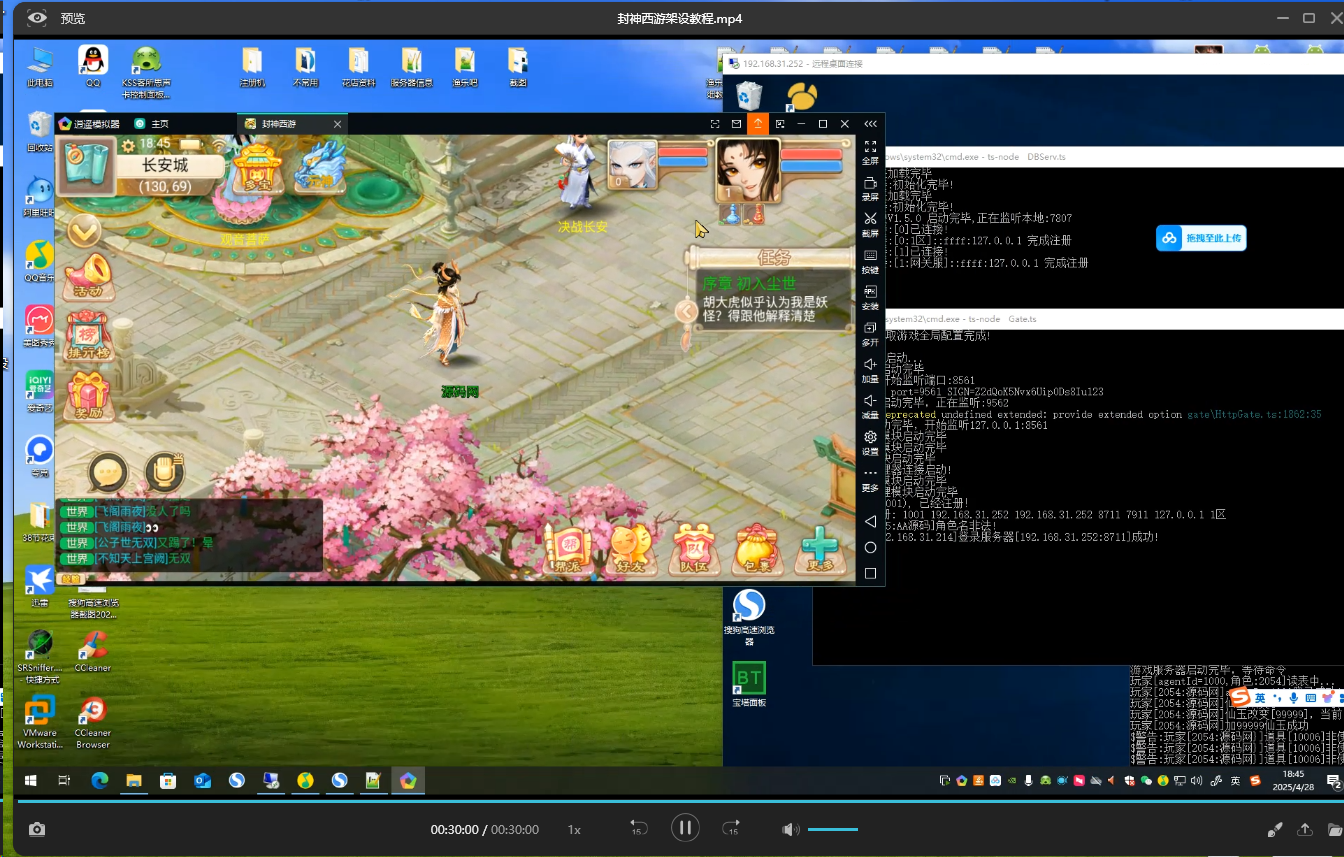Click the 截屏 scissors screenshot icon
This screenshot has width=1344, height=857.
(870, 224)
